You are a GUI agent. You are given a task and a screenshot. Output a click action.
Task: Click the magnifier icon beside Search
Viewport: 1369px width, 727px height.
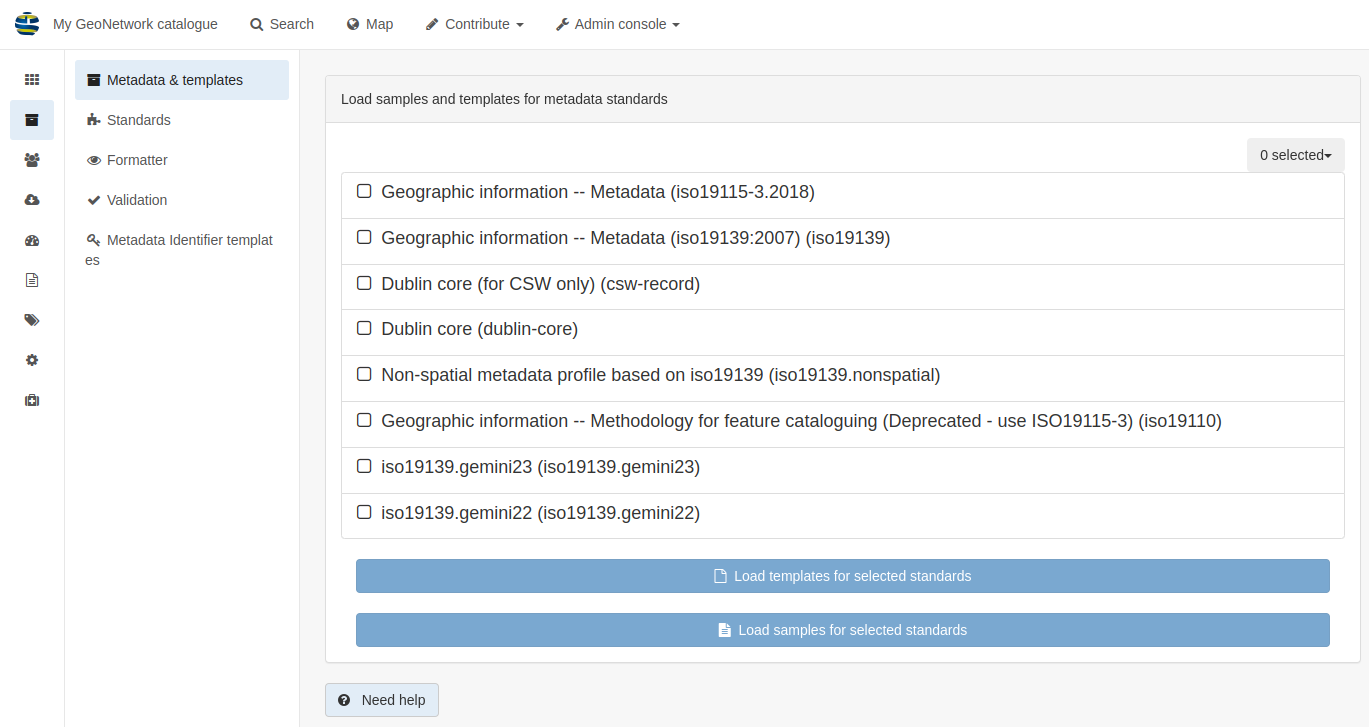coord(257,24)
